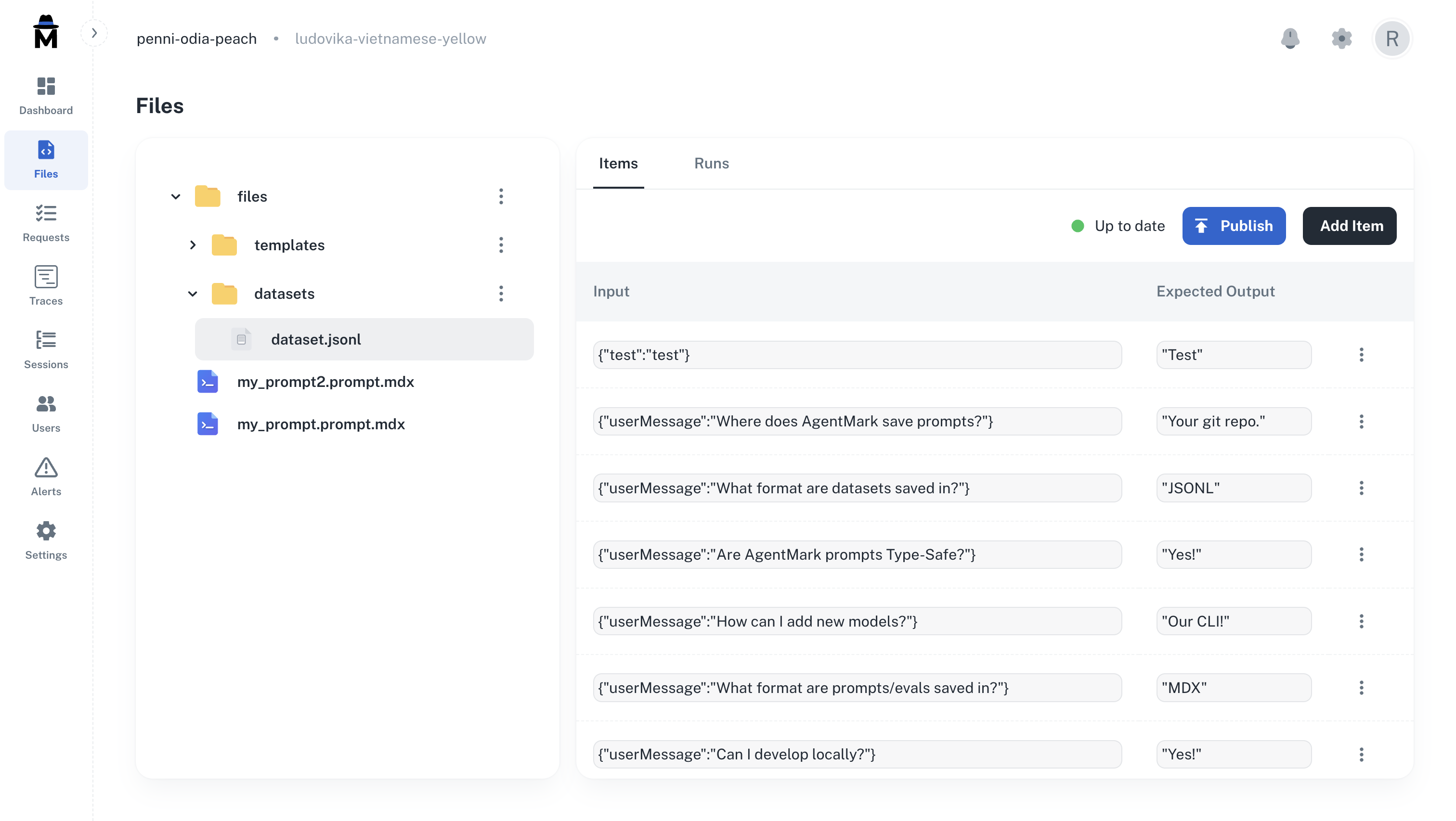This screenshot has height=821, width=1456.
Task: Click "Yes!" output in Type-Safe row
Action: click(1234, 555)
